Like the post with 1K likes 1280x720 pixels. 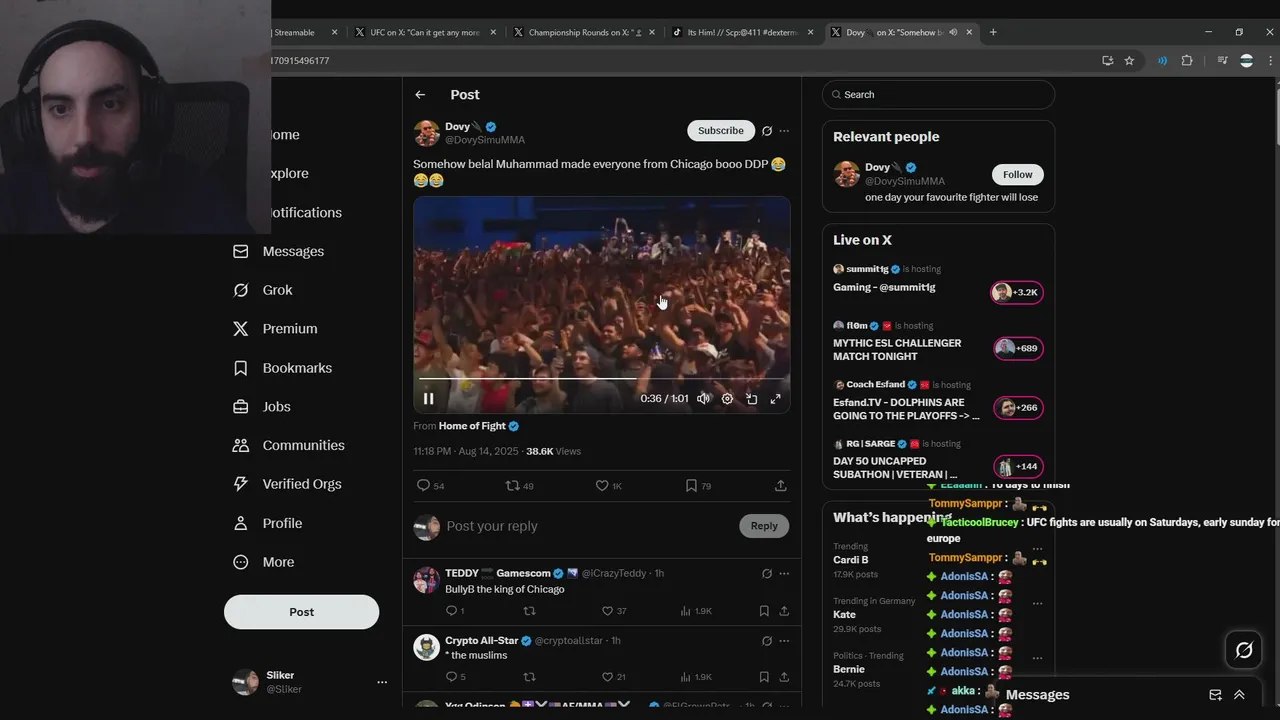(608, 486)
